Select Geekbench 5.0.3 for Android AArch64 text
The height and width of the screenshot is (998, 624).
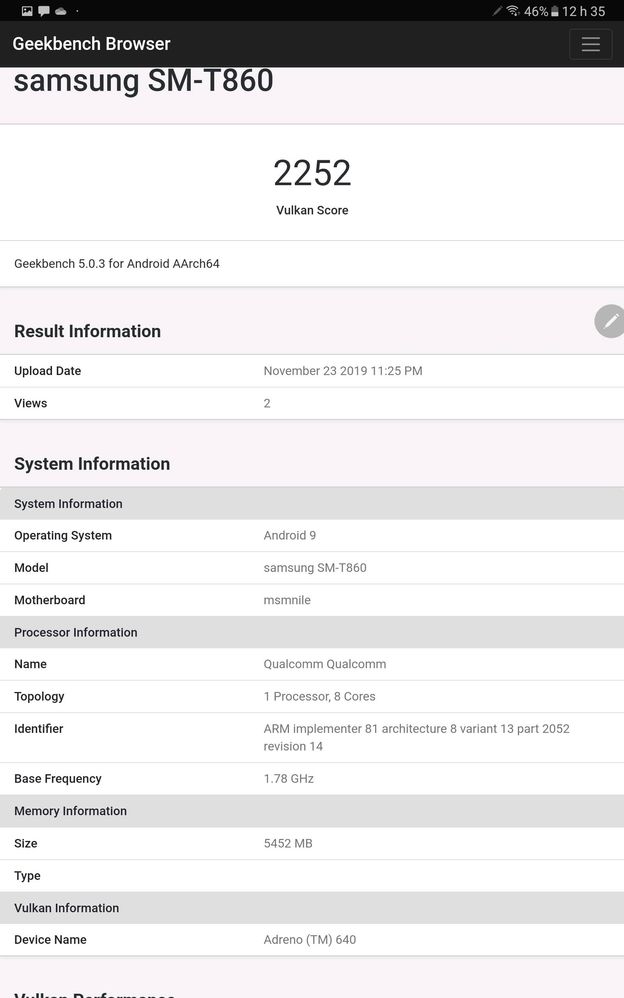tap(117, 264)
